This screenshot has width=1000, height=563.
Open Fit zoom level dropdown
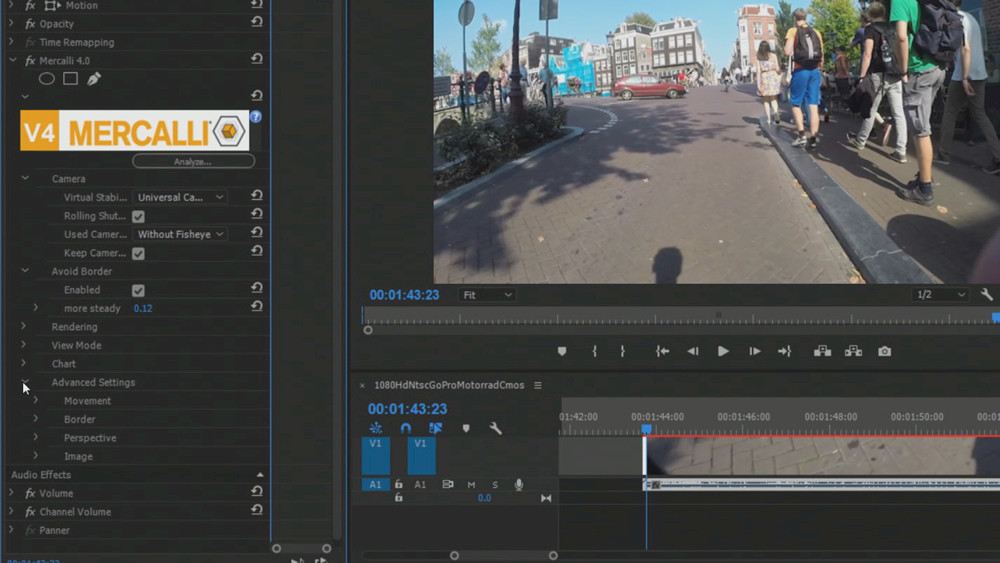[487, 295]
